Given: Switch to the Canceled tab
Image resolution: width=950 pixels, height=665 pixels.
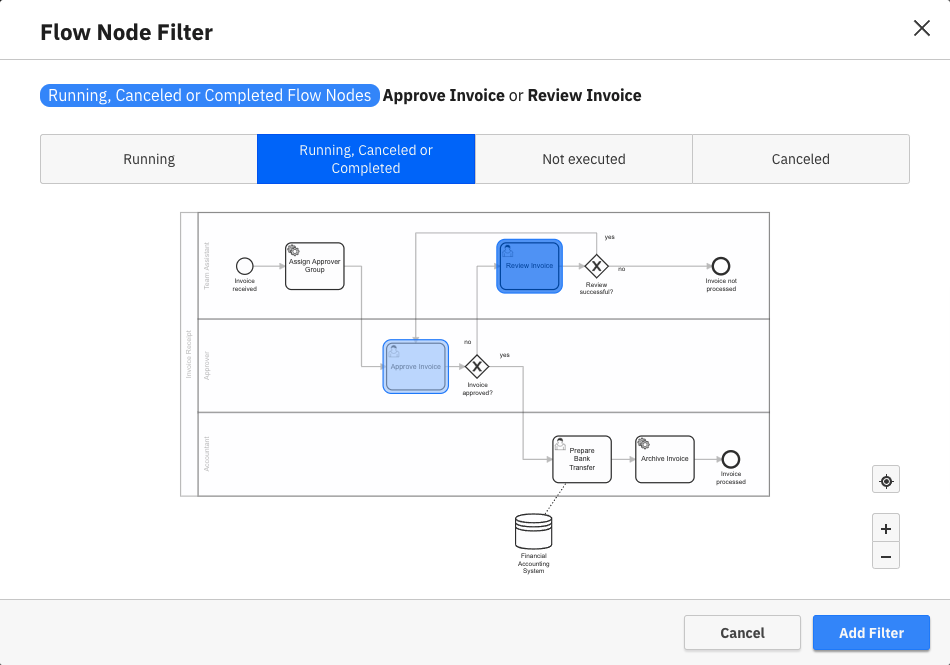Looking at the screenshot, I should tap(800, 158).
